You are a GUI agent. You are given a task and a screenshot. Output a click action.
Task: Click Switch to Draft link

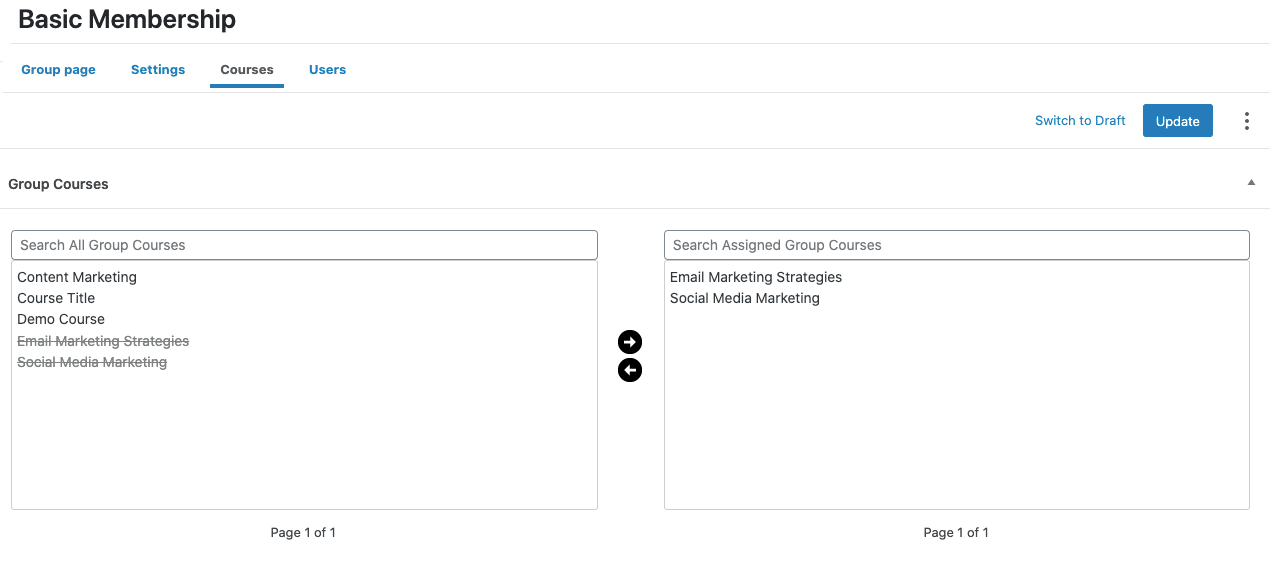coord(1080,121)
